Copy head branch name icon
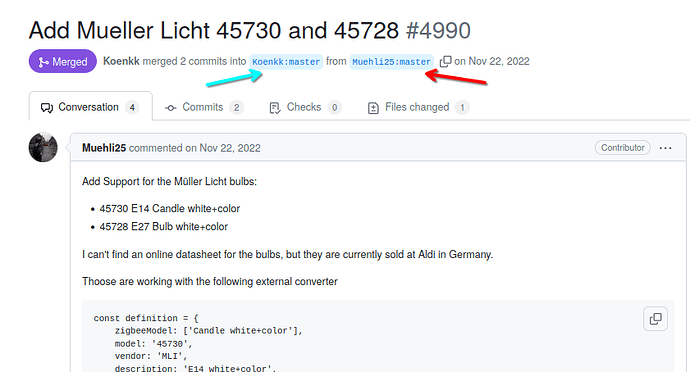This screenshot has width=690, height=372. [x=445, y=62]
